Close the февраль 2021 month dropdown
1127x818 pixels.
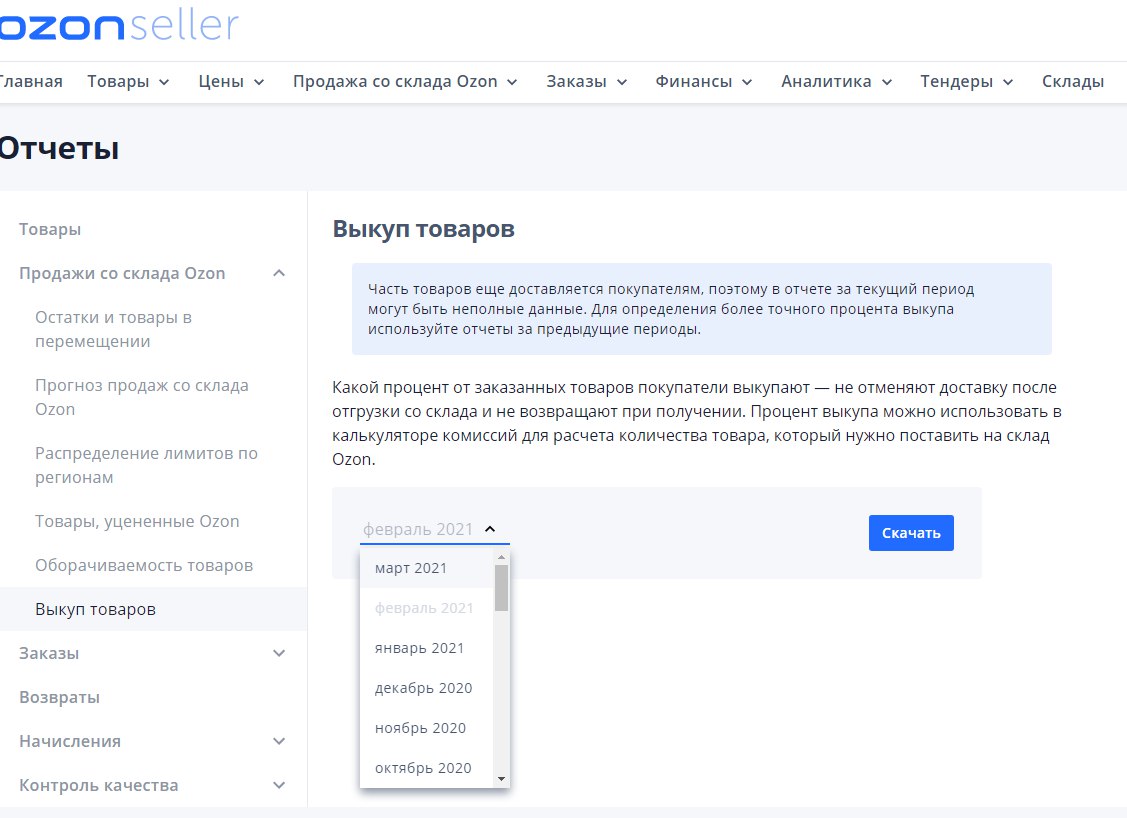(x=434, y=529)
